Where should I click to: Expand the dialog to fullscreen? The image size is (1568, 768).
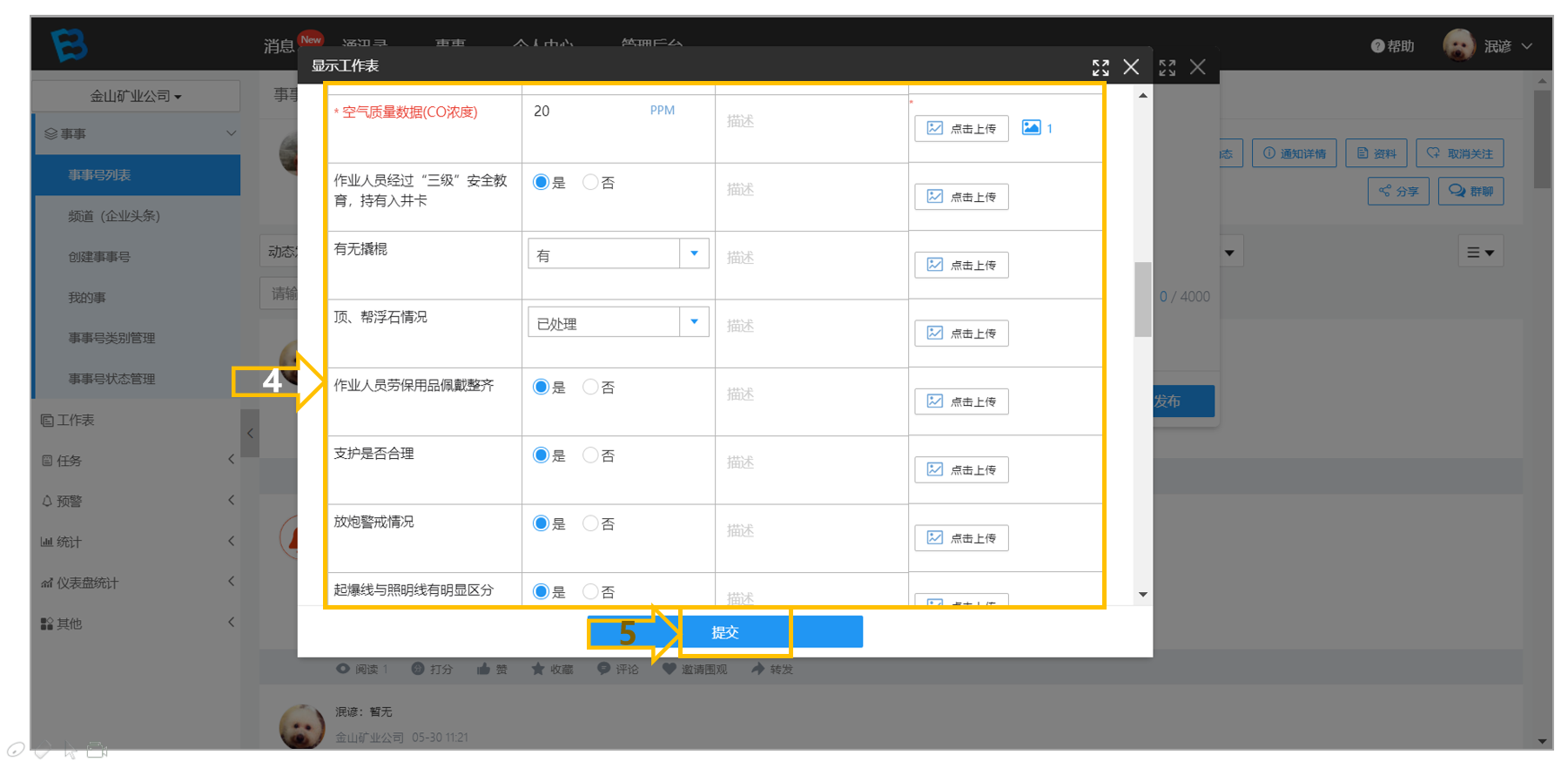click(x=1100, y=67)
